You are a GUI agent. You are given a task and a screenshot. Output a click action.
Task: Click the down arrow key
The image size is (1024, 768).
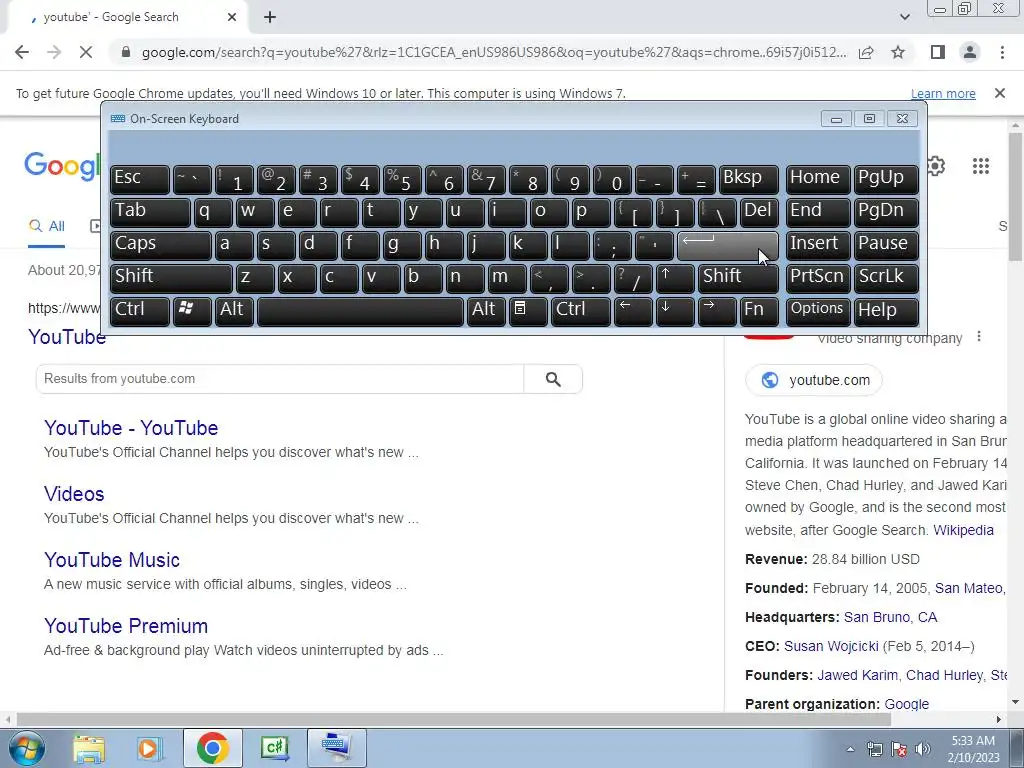tap(675, 311)
